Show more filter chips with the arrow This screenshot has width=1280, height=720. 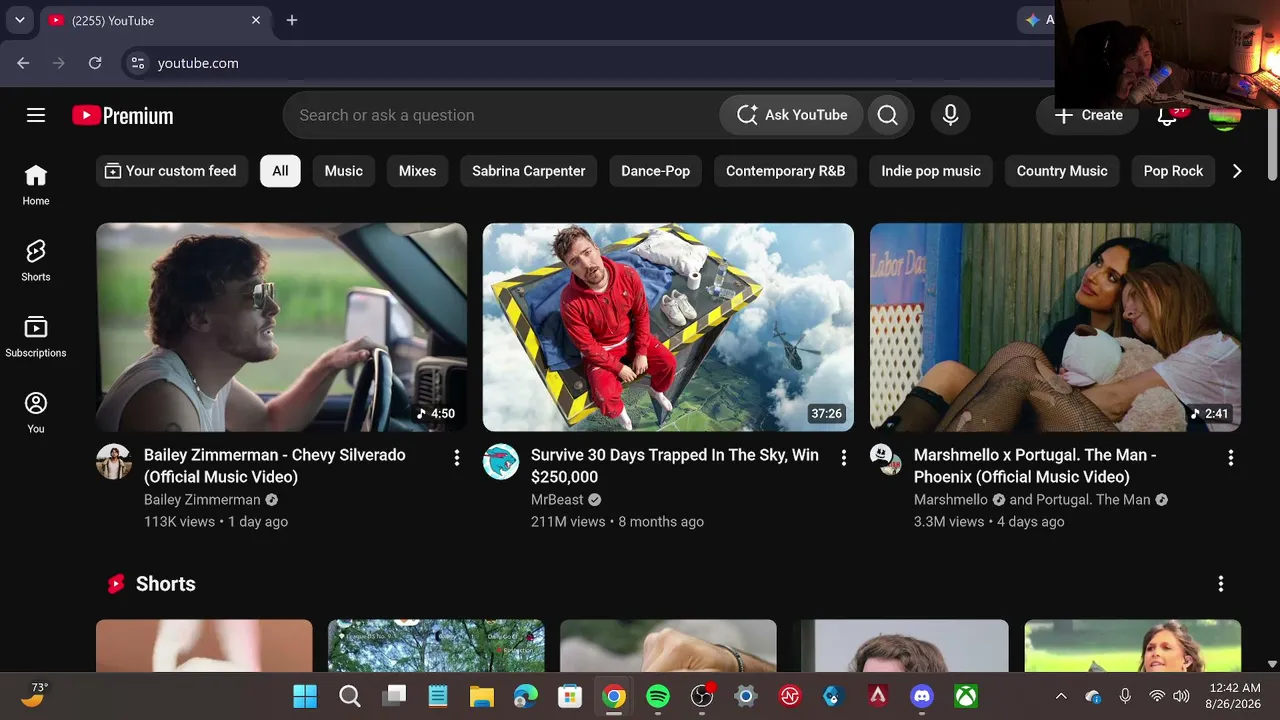pyautogui.click(x=1237, y=171)
